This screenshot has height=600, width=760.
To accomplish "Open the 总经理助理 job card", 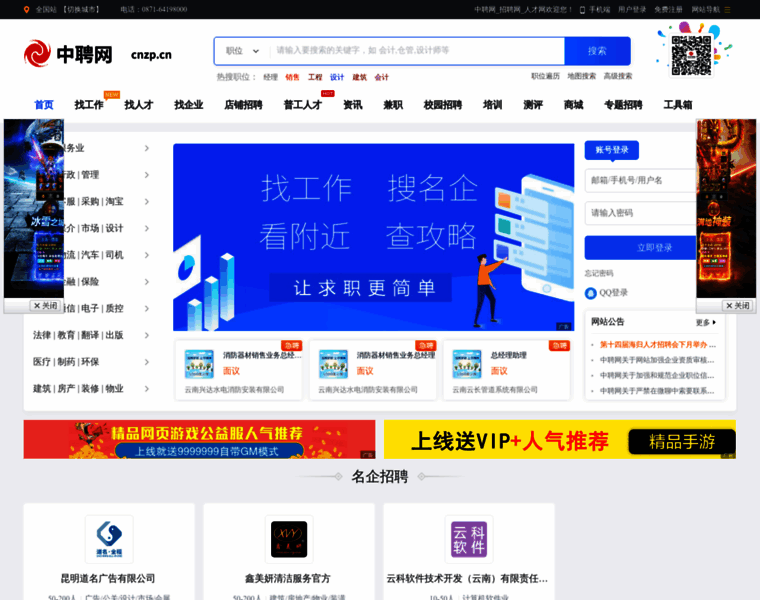I will (507, 371).
